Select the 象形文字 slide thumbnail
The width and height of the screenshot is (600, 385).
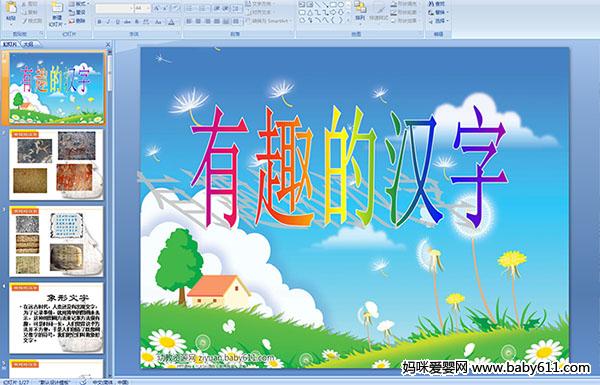pos(56,318)
